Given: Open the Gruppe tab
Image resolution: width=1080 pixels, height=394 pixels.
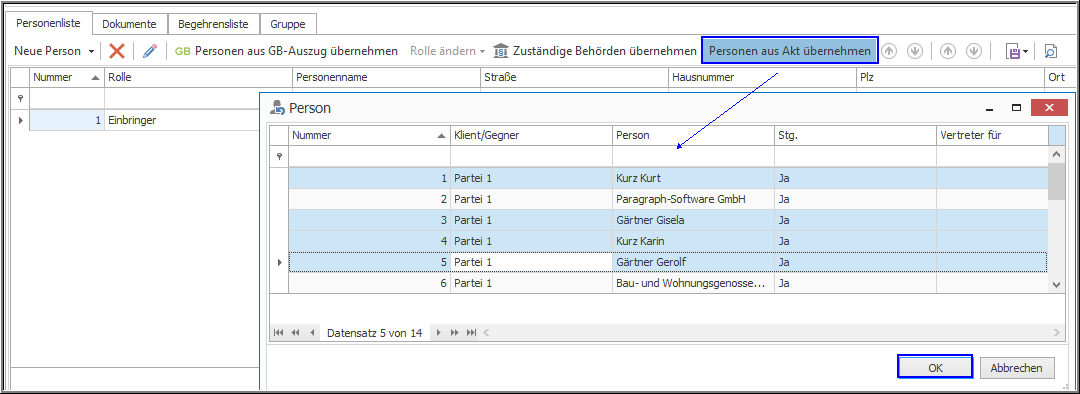Looking at the screenshot, I should click(x=288, y=24).
